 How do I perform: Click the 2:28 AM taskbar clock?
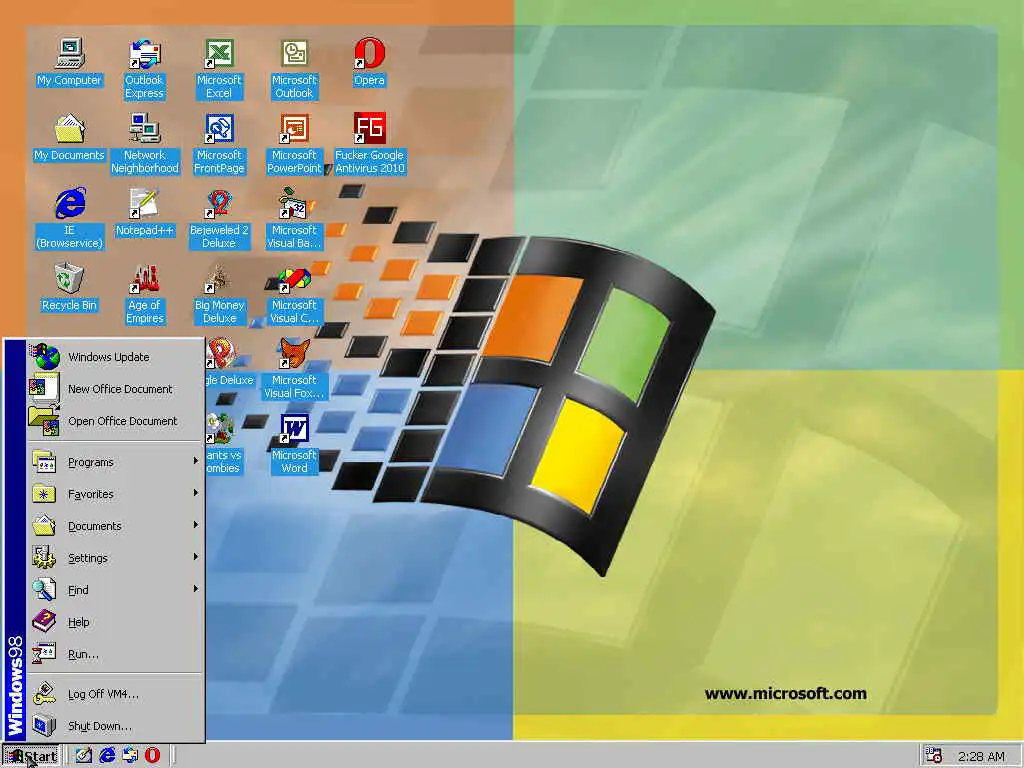click(981, 756)
